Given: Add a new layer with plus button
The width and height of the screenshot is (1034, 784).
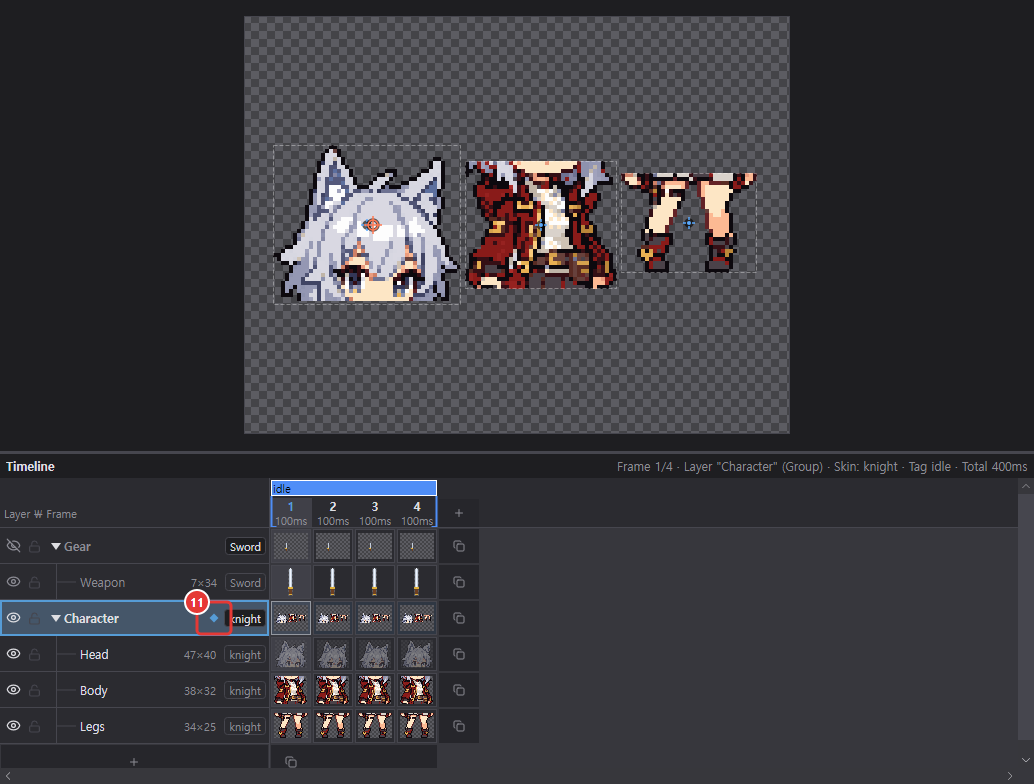Looking at the screenshot, I should pyautogui.click(x=134, y=762).
